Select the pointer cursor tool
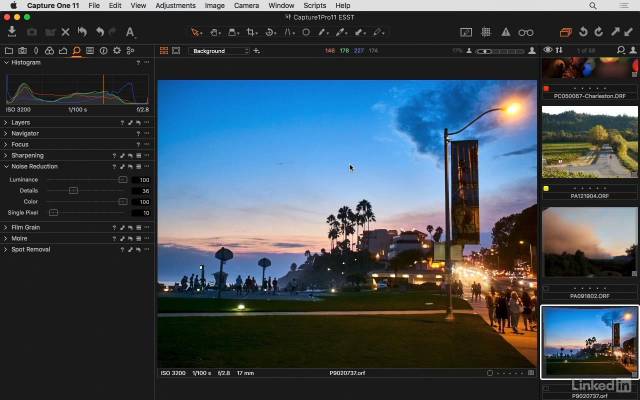640x400 pixels. pyautogui.click(x=196, y=32)
